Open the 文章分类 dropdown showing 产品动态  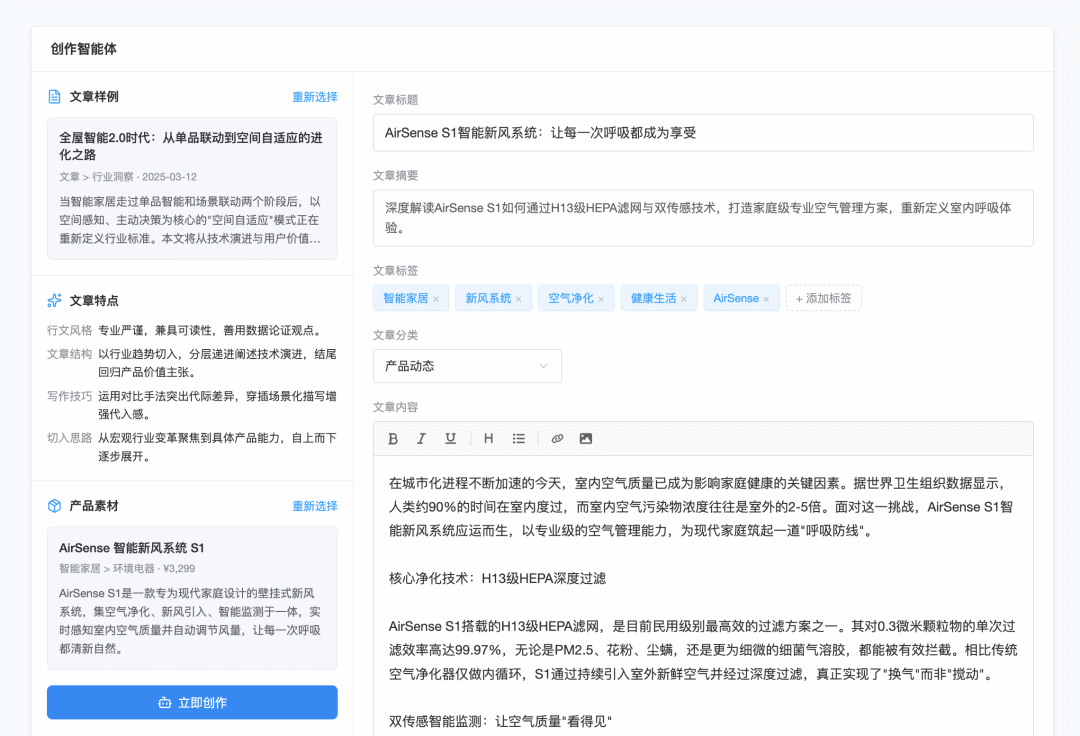click(467, 366)
